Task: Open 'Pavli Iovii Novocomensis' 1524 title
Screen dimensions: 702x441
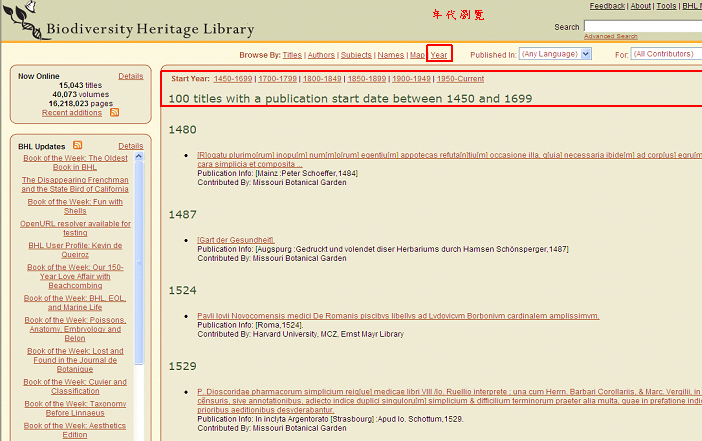Action: click(398, 316)
